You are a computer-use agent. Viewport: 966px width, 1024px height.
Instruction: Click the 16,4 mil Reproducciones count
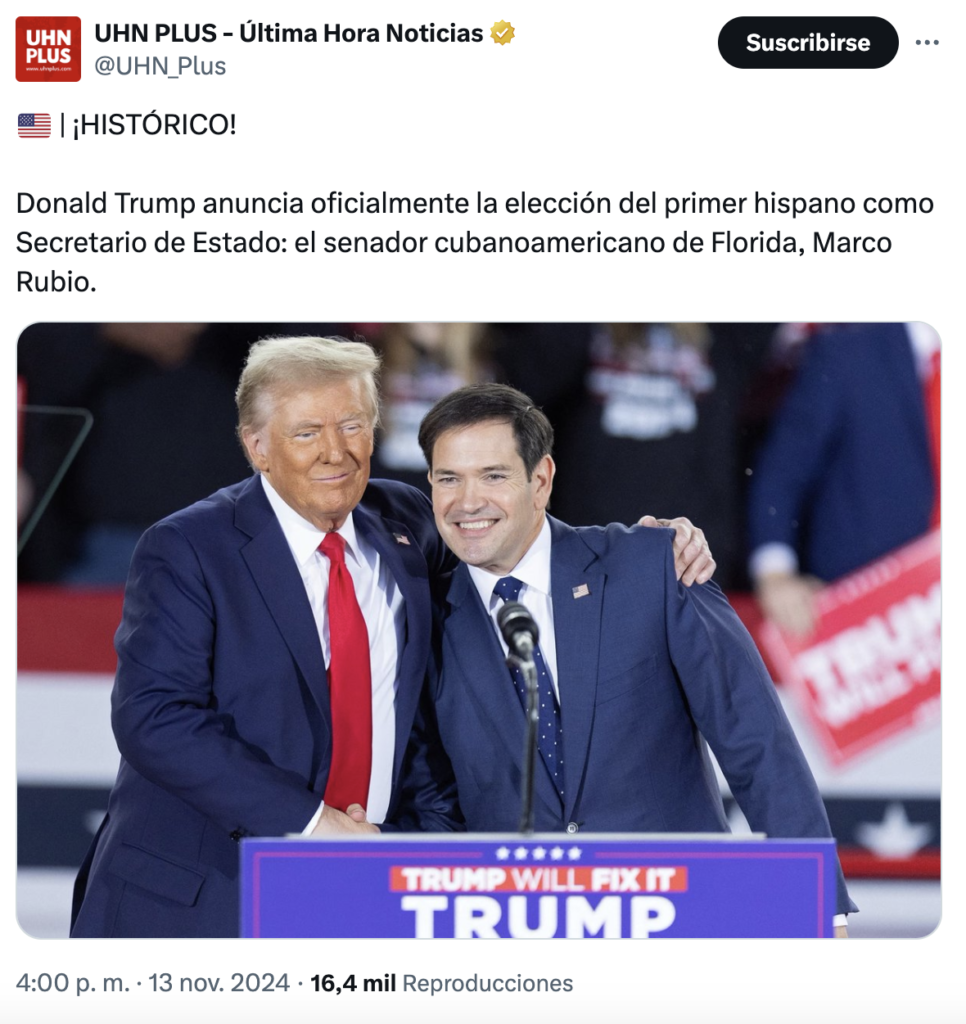(x=442, y=983)
